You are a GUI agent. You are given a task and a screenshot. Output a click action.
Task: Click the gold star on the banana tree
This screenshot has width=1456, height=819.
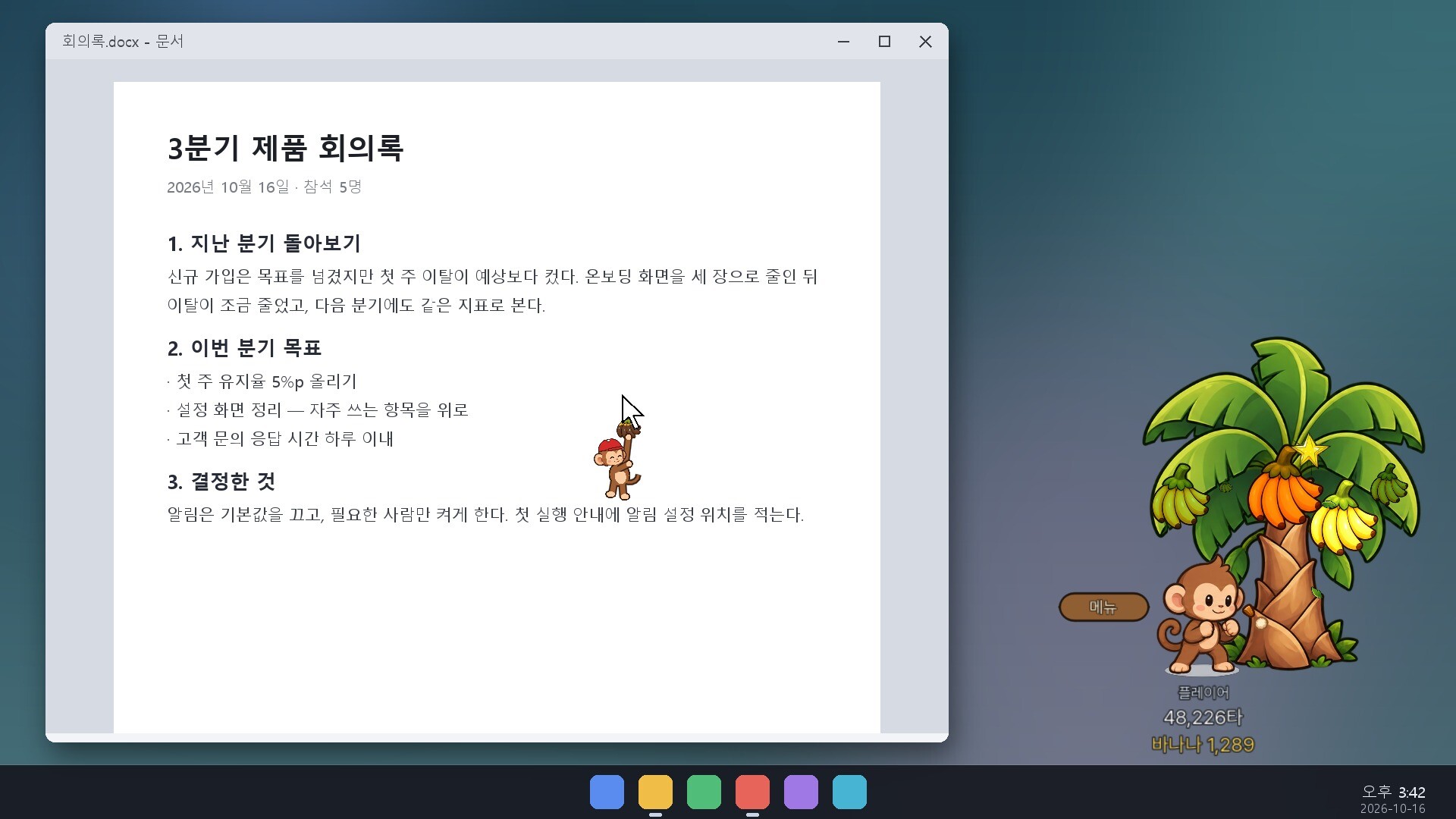[1310, 451]
